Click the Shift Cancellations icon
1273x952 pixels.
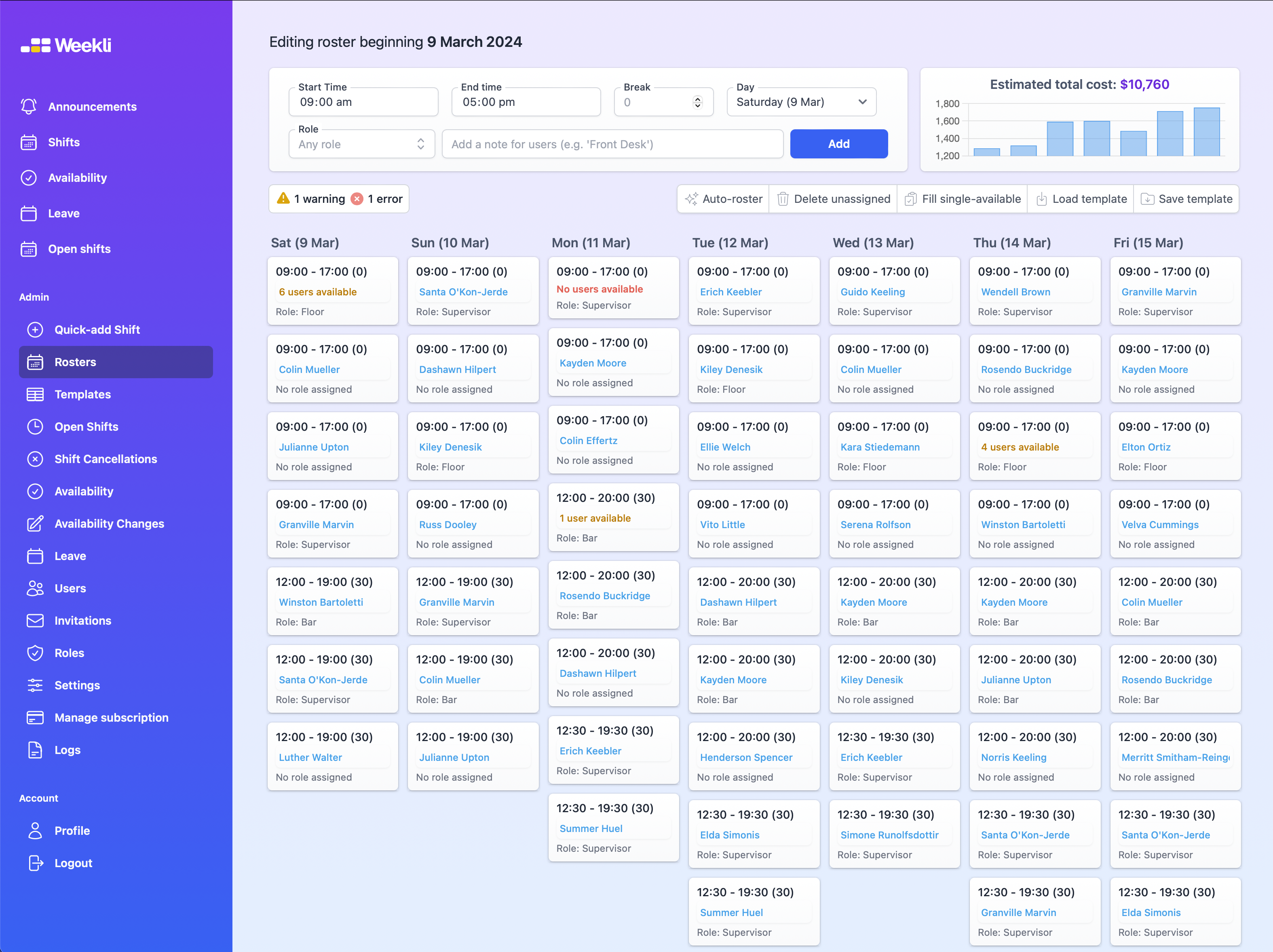(x=35, y=459)
